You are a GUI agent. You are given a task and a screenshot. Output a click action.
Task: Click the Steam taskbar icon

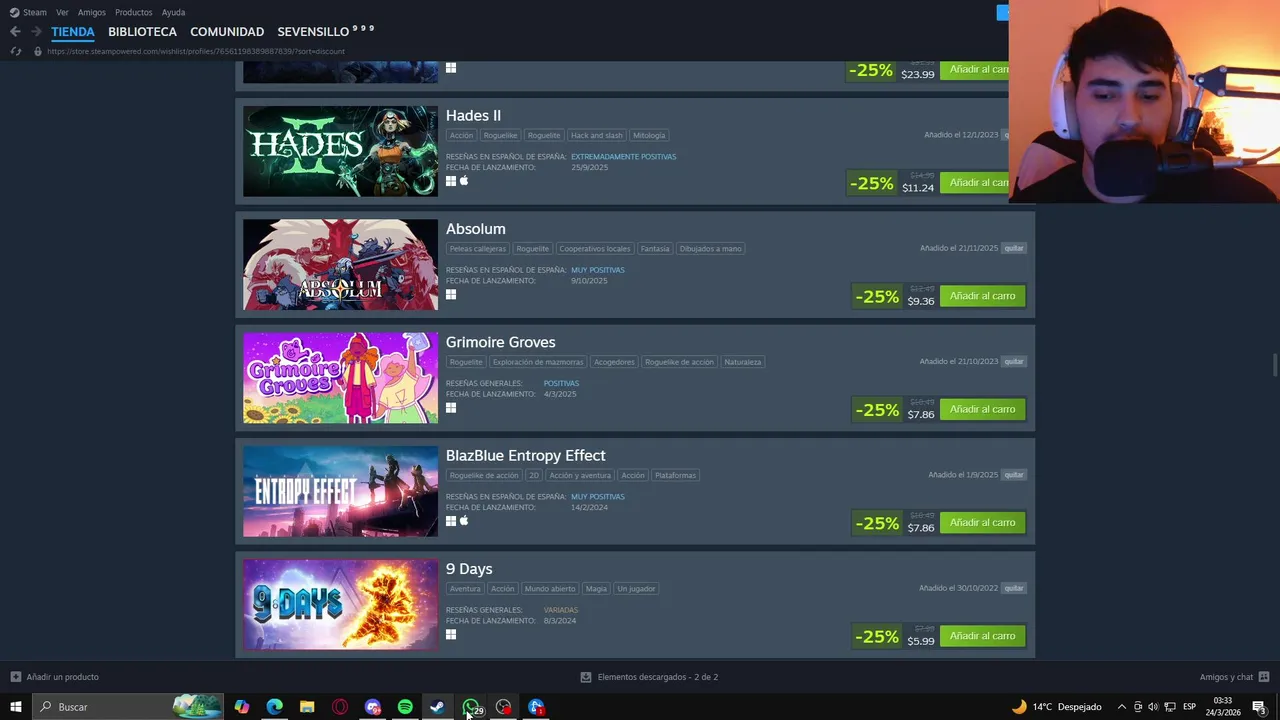tap(437, 707)
